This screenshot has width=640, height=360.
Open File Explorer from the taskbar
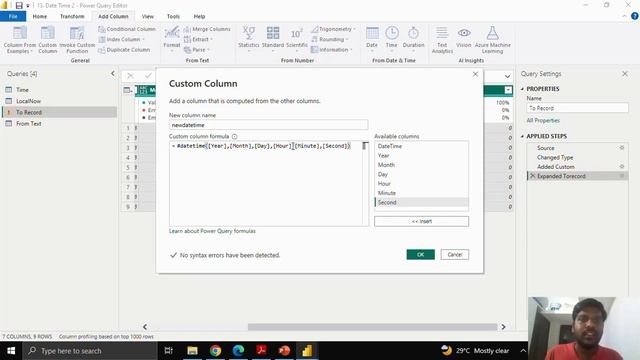192,351
